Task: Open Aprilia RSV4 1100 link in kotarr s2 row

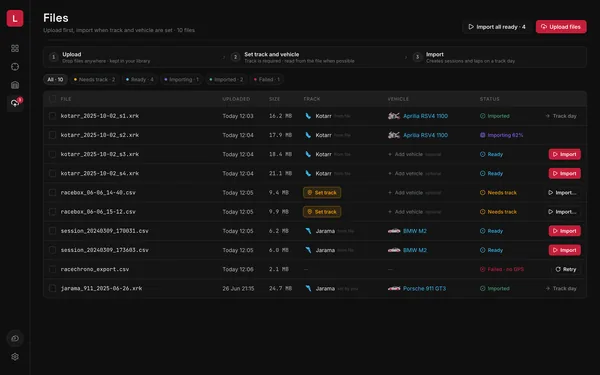Action: point(426,135)
